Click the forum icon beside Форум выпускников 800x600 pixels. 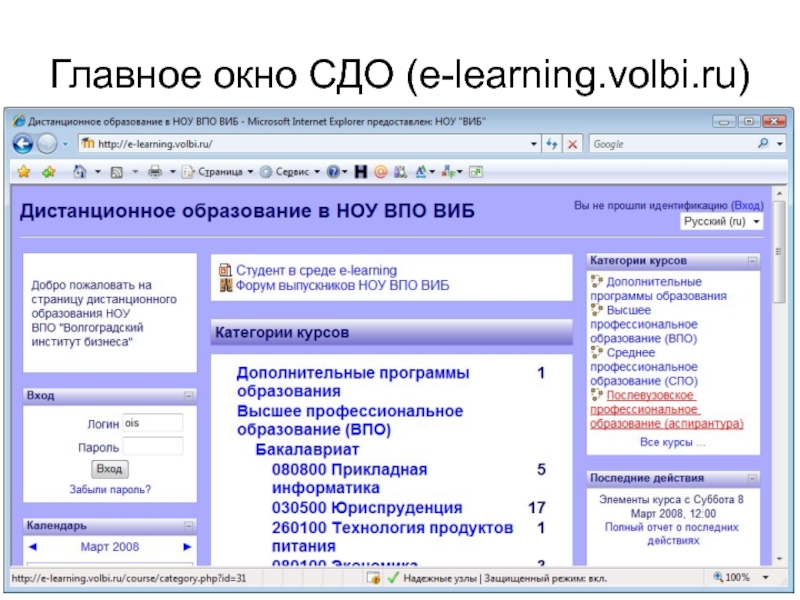click(226, 285)
